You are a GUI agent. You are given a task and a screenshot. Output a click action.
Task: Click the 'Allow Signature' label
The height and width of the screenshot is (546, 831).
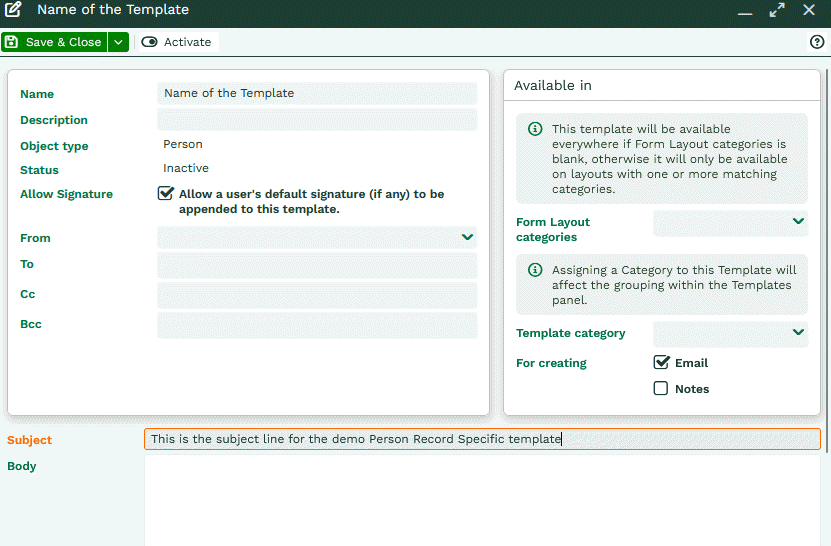[66, 194]
